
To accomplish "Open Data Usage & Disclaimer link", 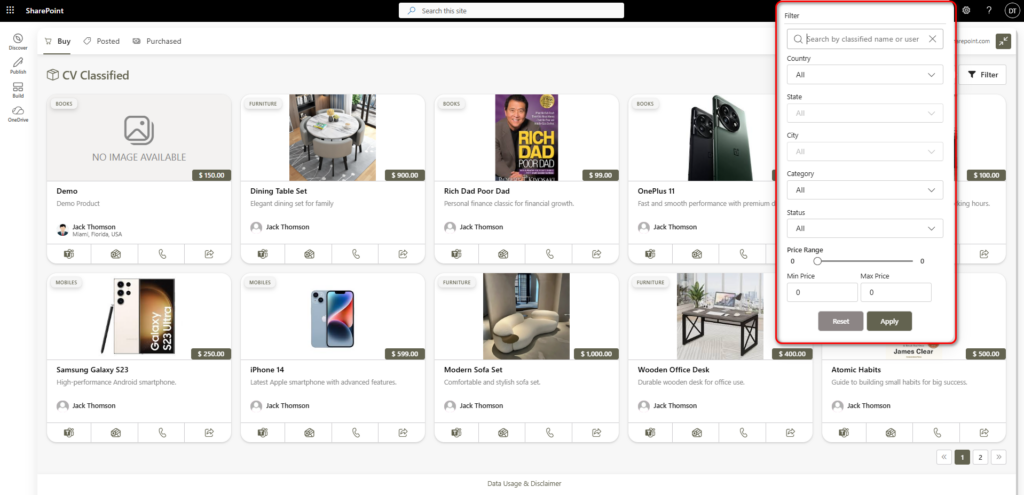I will pyautogui.click(x=524, y=484).
